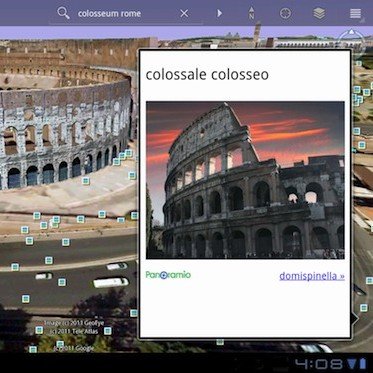Tap the search magnifier icon
The height and width of the screenshot is (373, 373).
63,13
